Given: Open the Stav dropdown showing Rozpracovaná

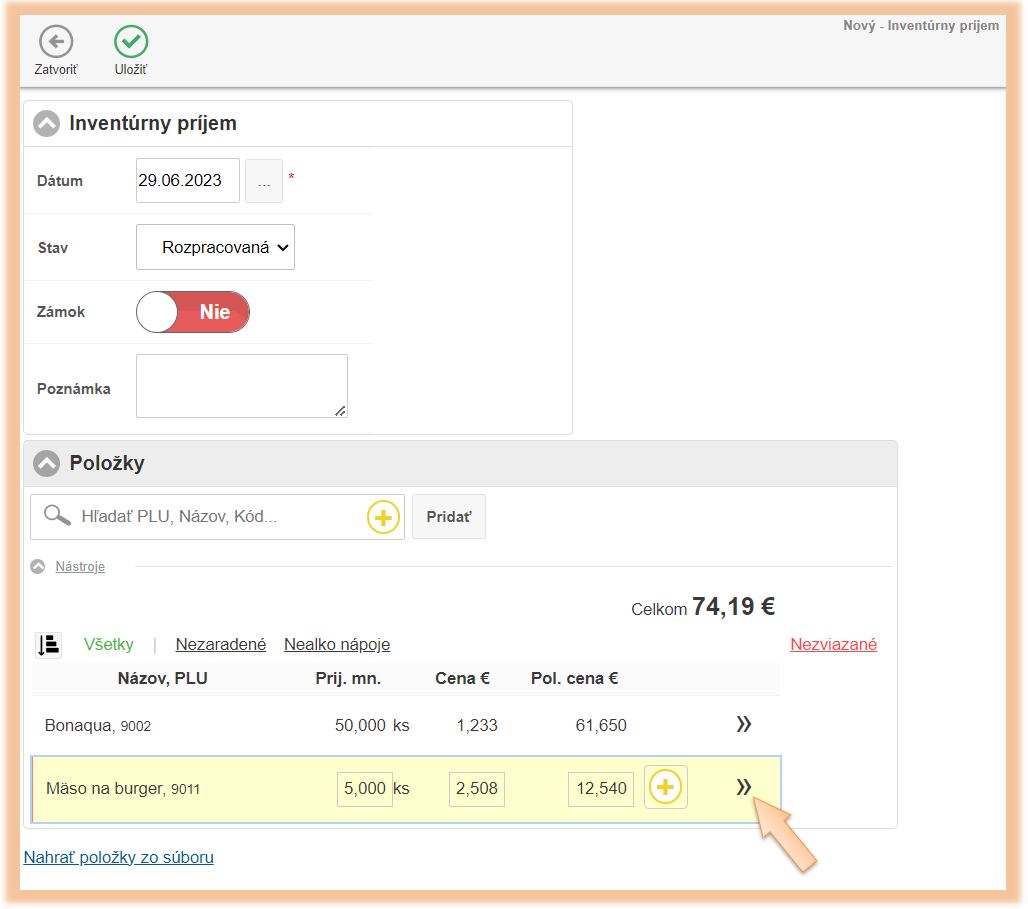Looking at the screenshot, I should (215, 247).
